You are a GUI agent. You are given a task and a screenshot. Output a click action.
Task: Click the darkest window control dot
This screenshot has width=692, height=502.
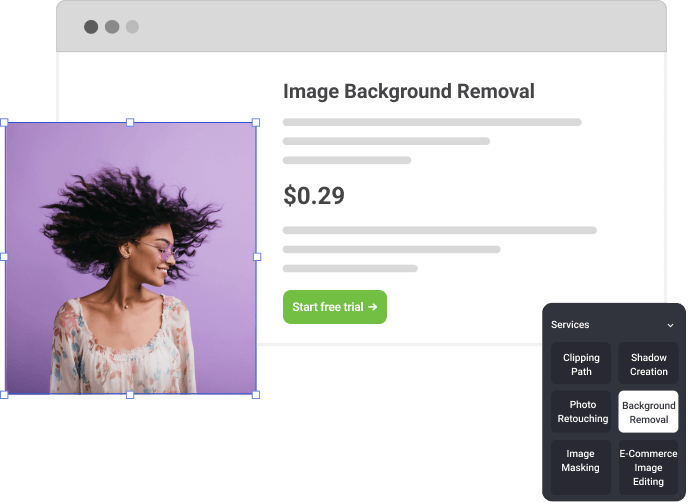click(91, 27)
